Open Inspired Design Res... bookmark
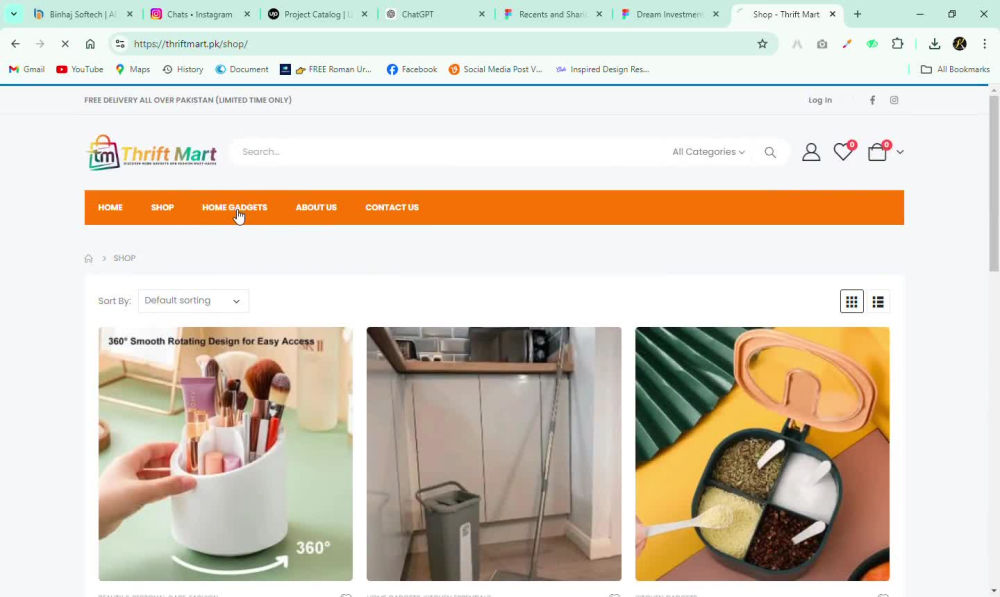 (x=603, y=70)
